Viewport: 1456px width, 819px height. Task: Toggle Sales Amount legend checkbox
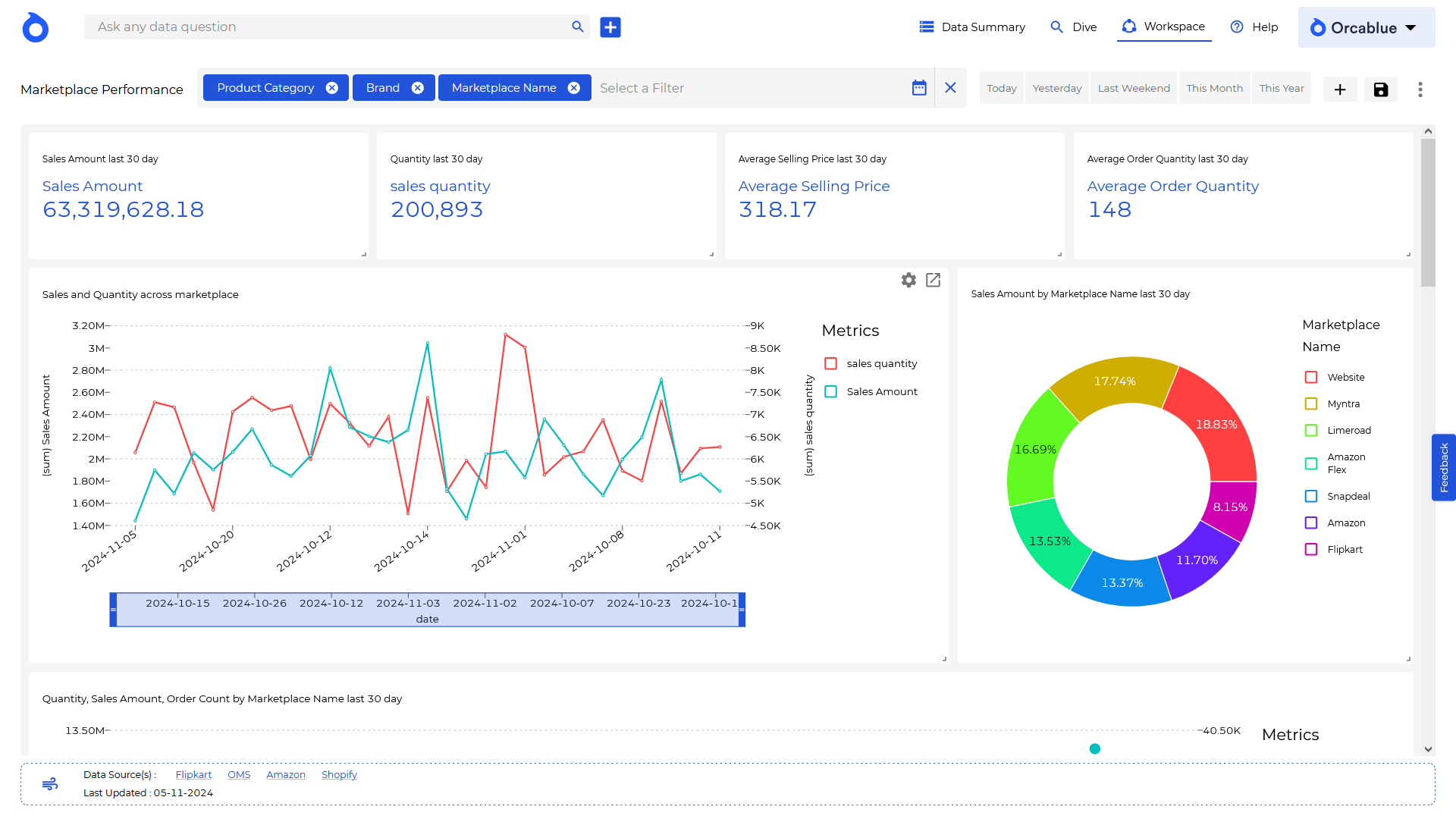point(831,392)
